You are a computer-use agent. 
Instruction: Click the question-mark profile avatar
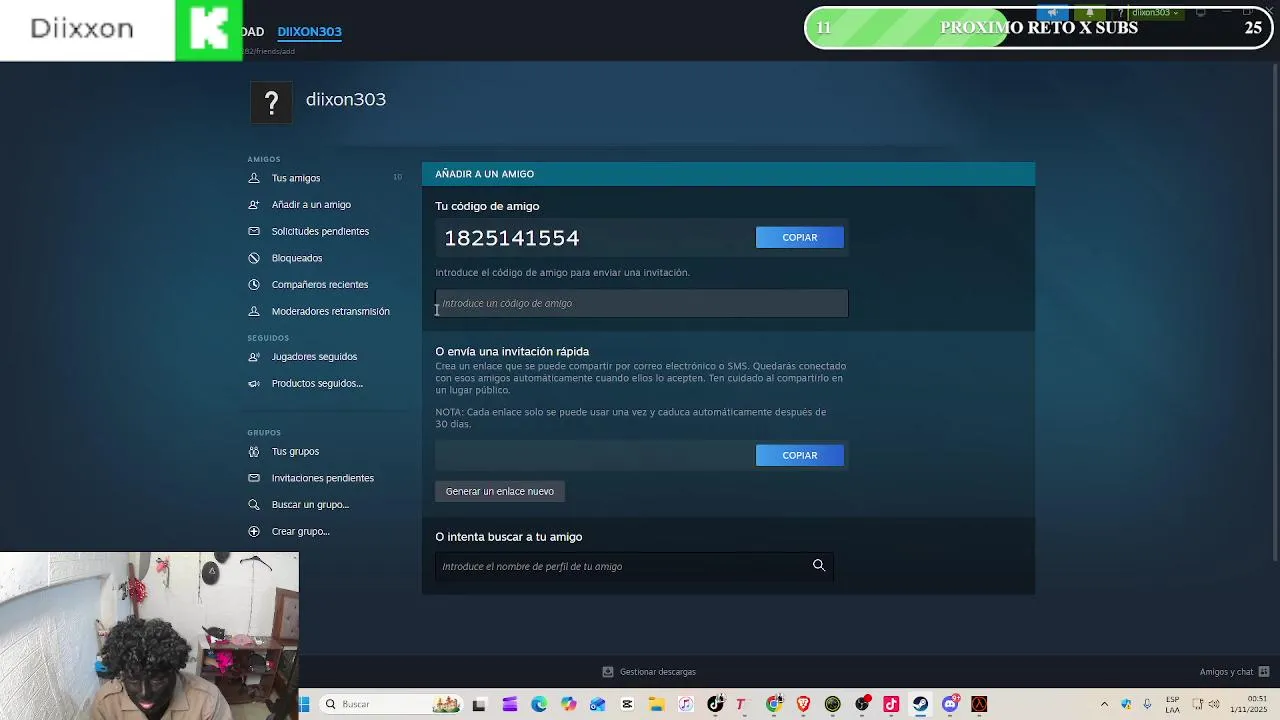coord(271,102)
